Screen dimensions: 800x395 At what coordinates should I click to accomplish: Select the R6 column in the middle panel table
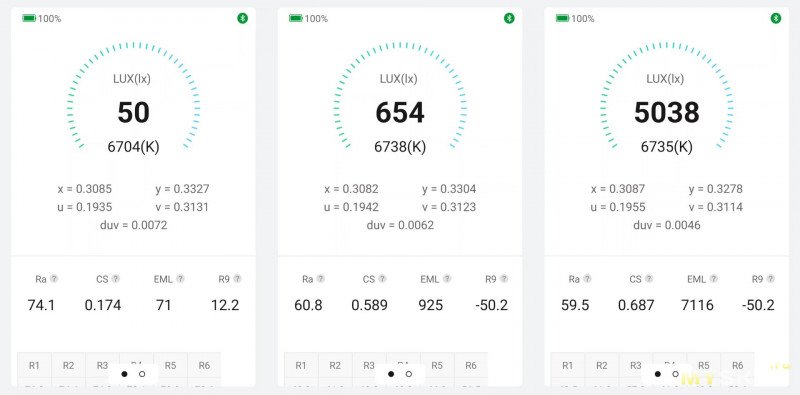pyautogui.click(x=470, y=365)
